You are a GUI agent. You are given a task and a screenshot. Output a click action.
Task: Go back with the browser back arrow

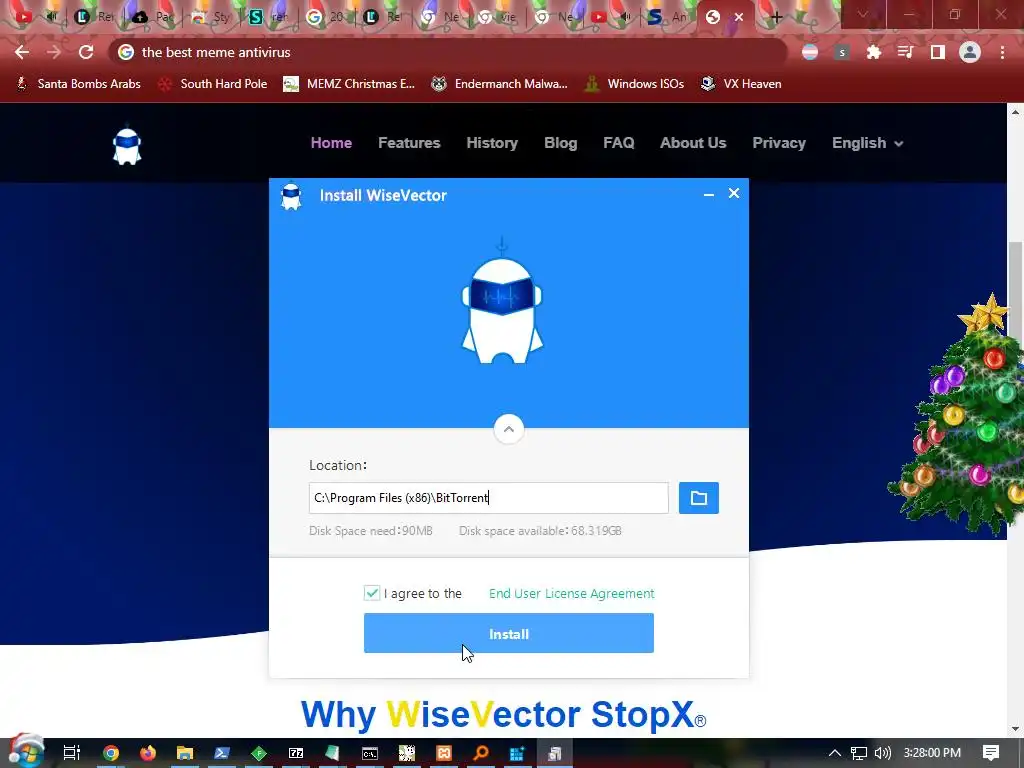pos(22,52)
